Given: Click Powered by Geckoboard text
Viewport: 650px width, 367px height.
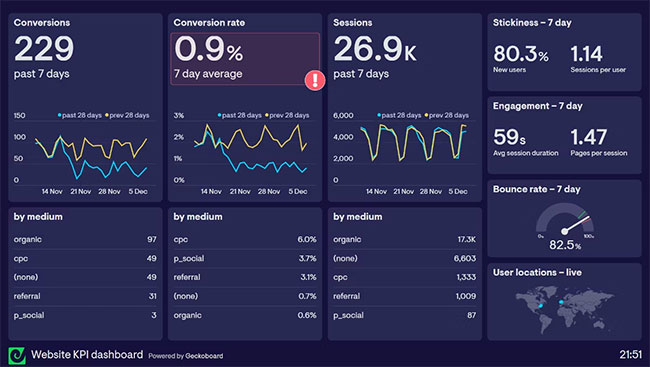Looking at the screenshot, I should 186,356.
